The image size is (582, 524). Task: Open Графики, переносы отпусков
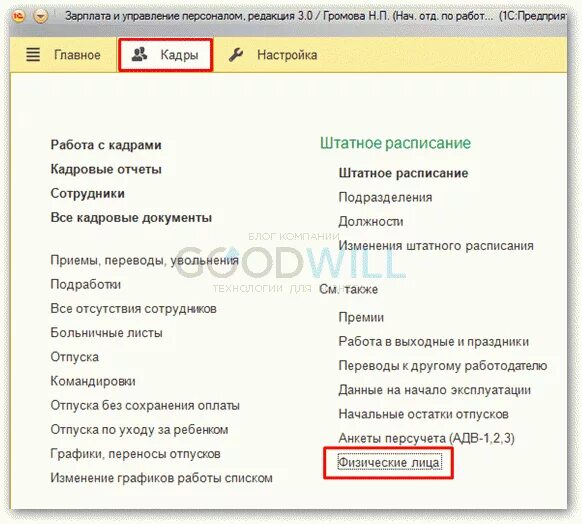coord(135,453)
